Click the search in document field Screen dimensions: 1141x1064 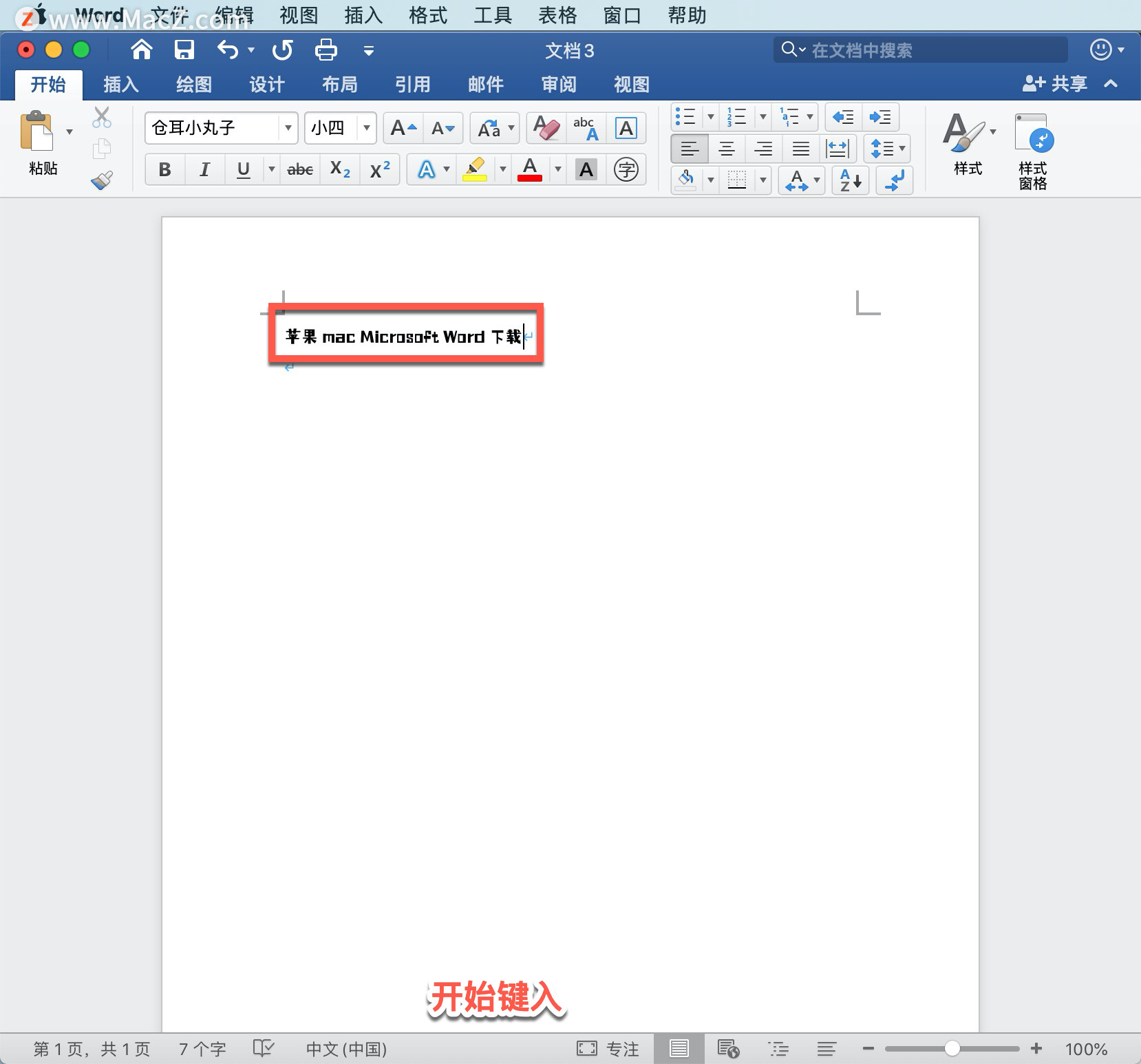(921, 50)
